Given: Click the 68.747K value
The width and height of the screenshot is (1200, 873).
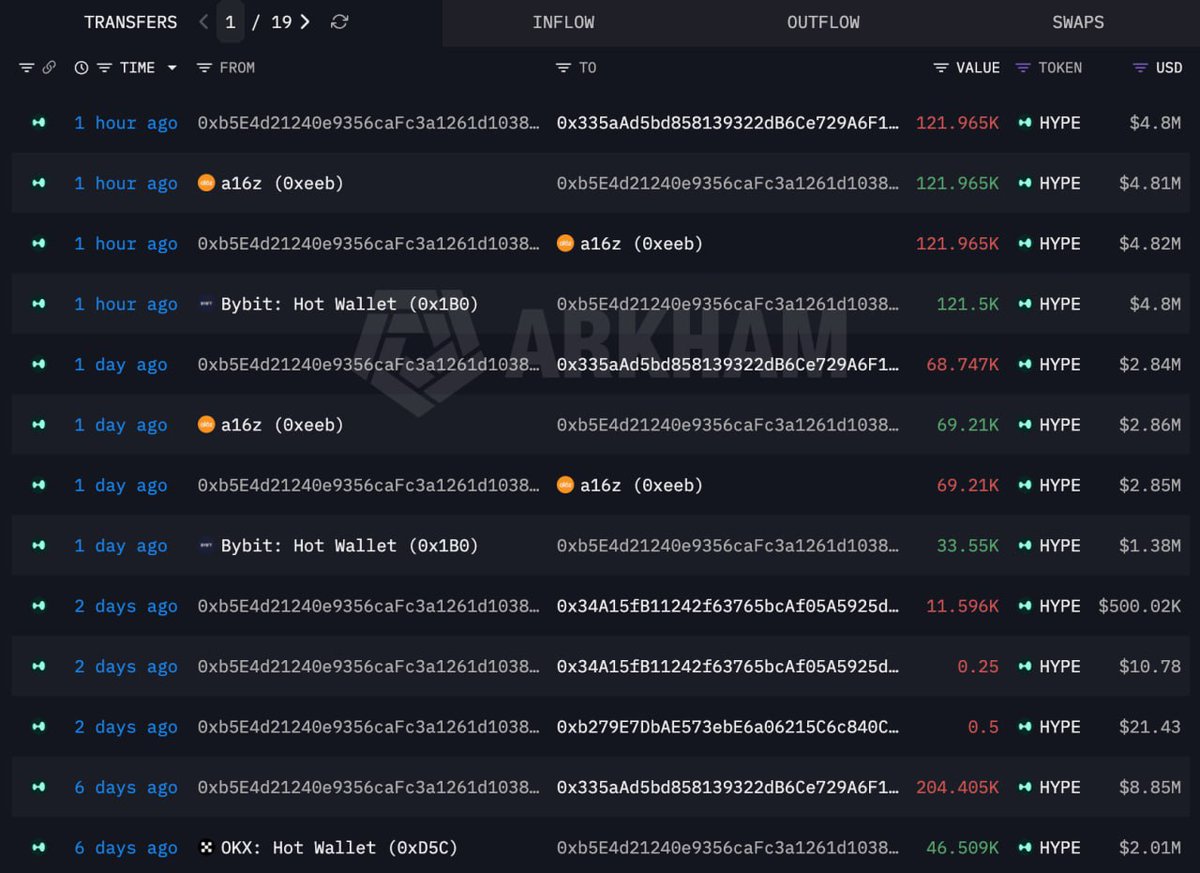Looking at the screenshot, I should [962, 365].
